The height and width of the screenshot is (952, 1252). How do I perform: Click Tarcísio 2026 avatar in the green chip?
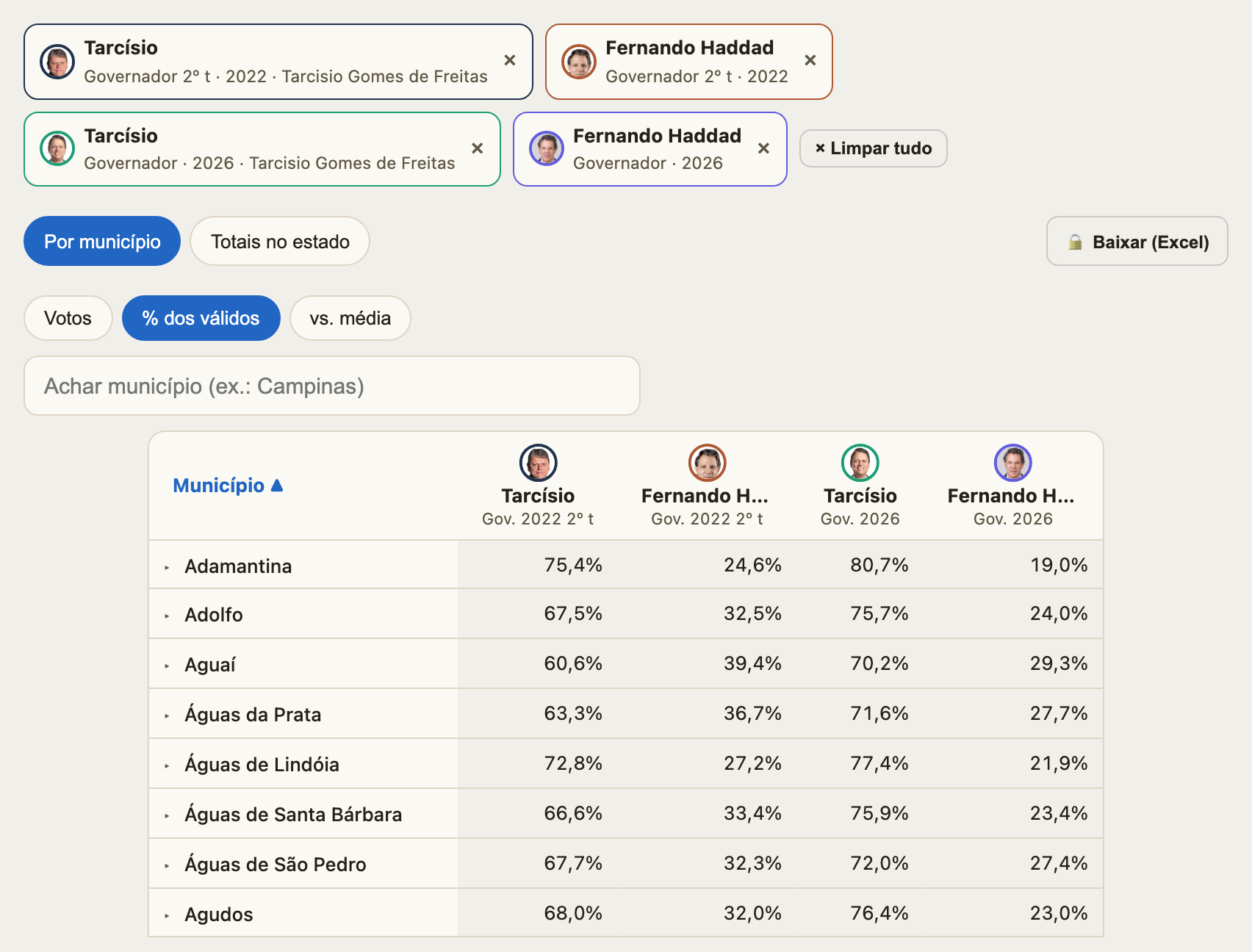tap(57, 148)
